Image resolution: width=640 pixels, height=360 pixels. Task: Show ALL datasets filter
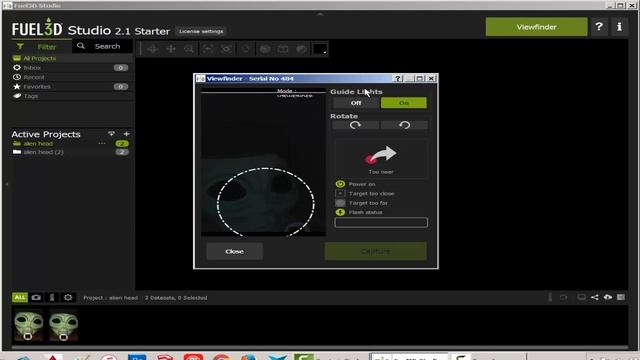tap(20, 298)
